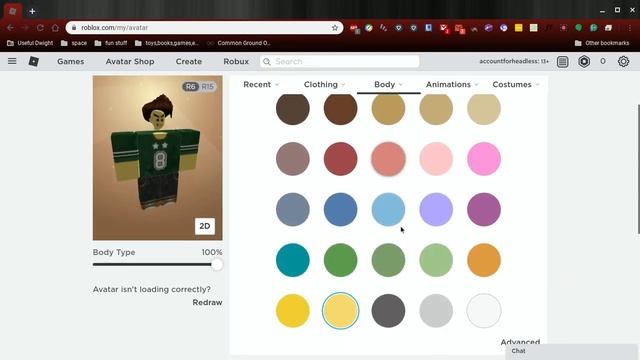Expand the Costumes dropdown tab
The image size is (640, 360).
pos(516,84)
